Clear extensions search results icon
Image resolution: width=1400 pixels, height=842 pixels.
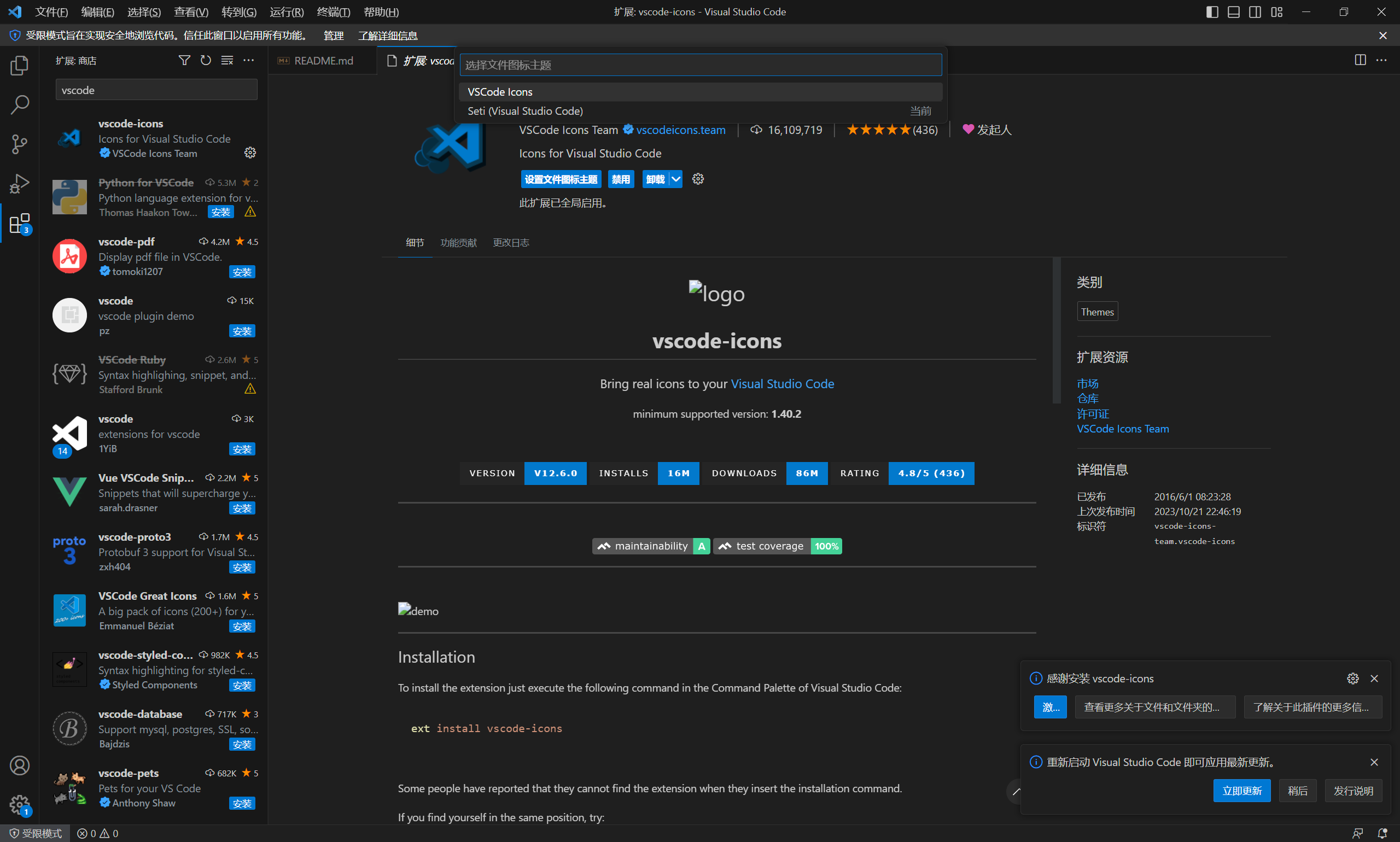pyautogui.click(x=227, y=60)
